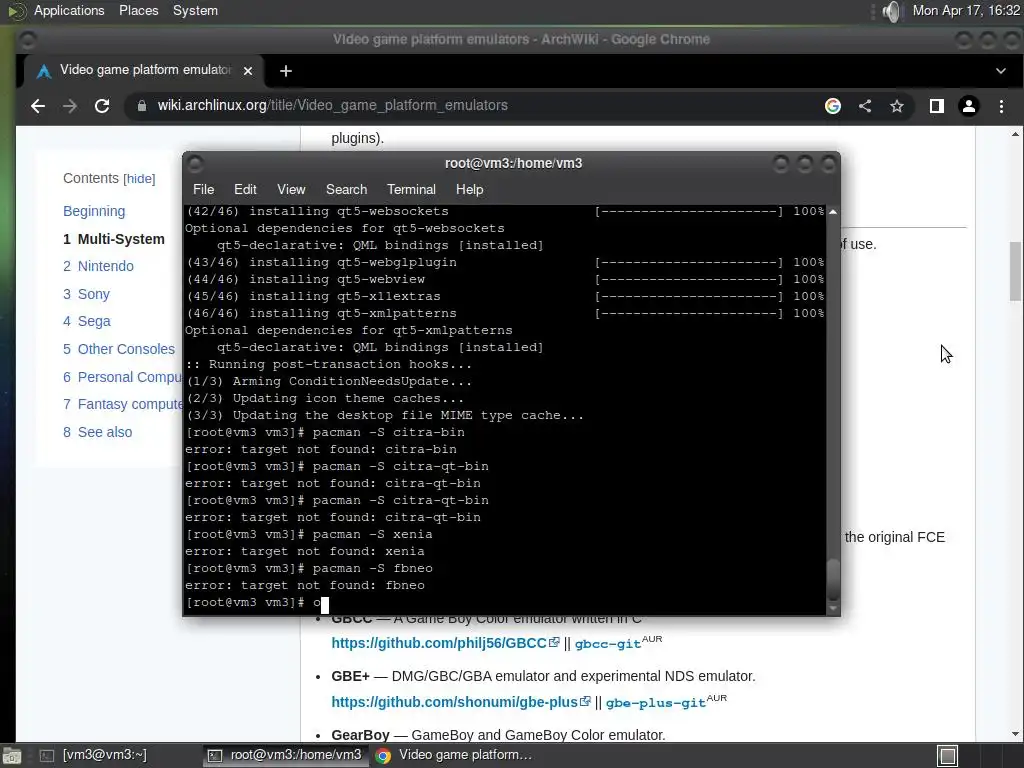Image resolution: width=1024 pixels, height=768 pixels.
Task: Go to section 5 Other Consoles
Action: pos(119,349)
